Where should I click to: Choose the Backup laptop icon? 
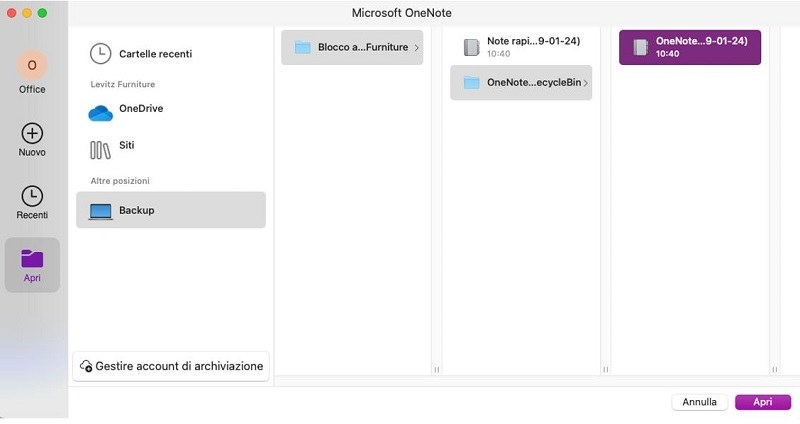pyautogui.click(x=101, y=211)
